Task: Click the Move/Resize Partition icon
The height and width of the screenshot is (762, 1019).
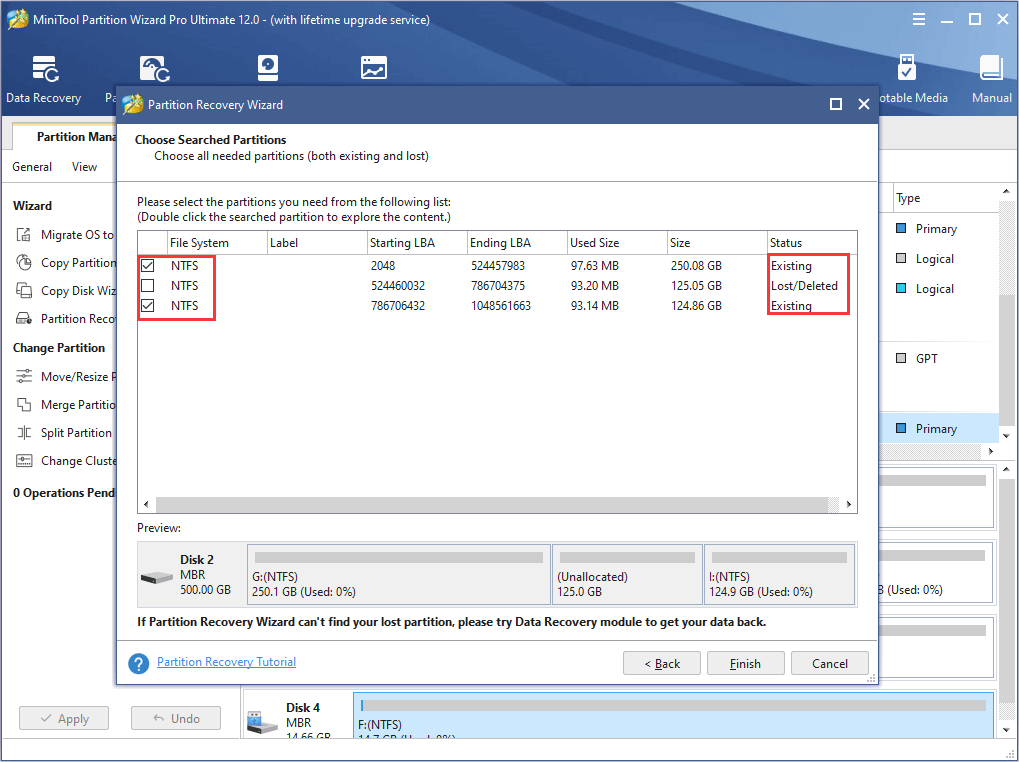Action: 23,377
